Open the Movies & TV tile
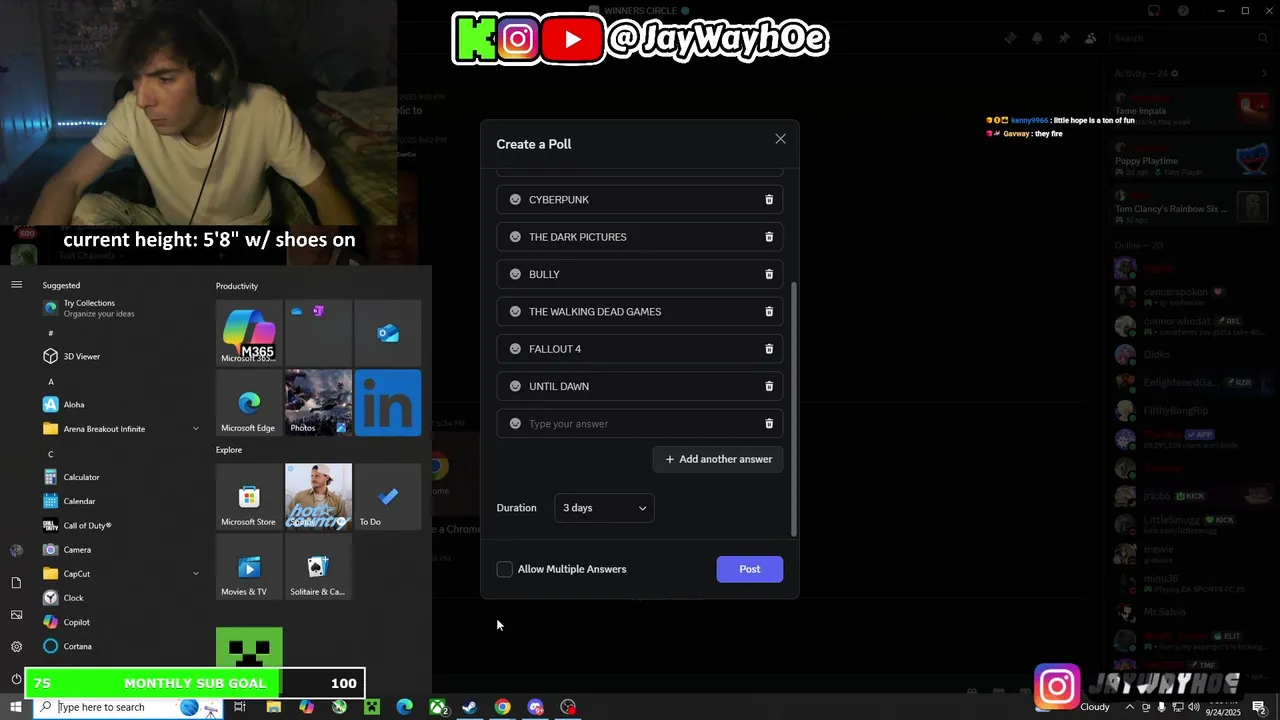The height and width of the screenshot is (720, 1280). click(x=249, y=566)
